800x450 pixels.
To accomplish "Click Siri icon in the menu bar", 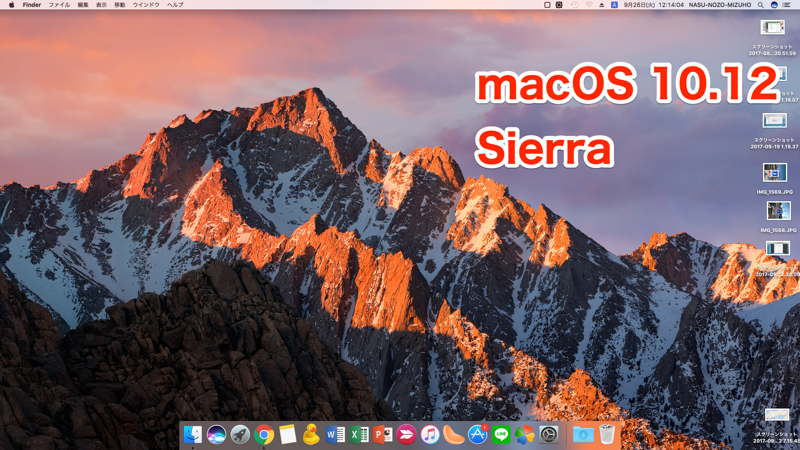I will tap(774, 5).
